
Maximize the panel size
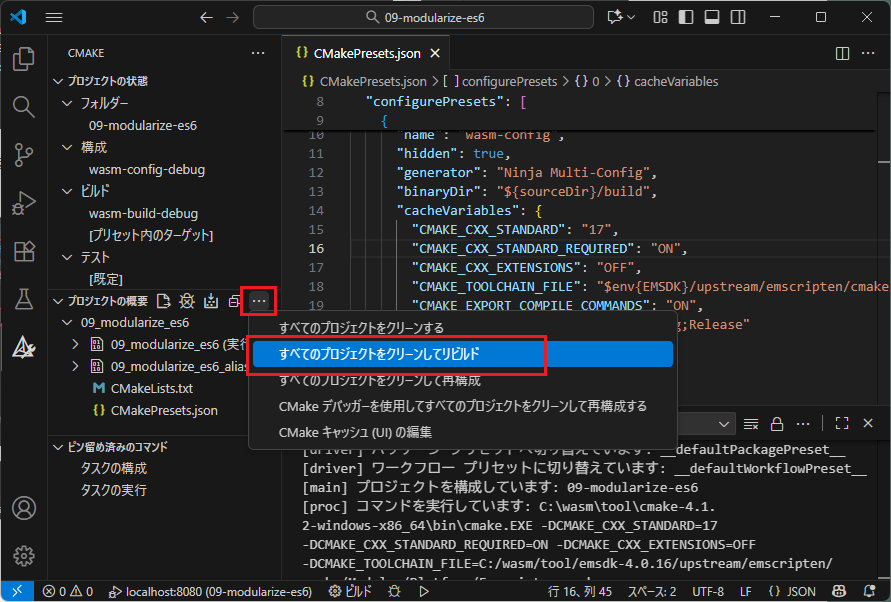tap(842, 424)
